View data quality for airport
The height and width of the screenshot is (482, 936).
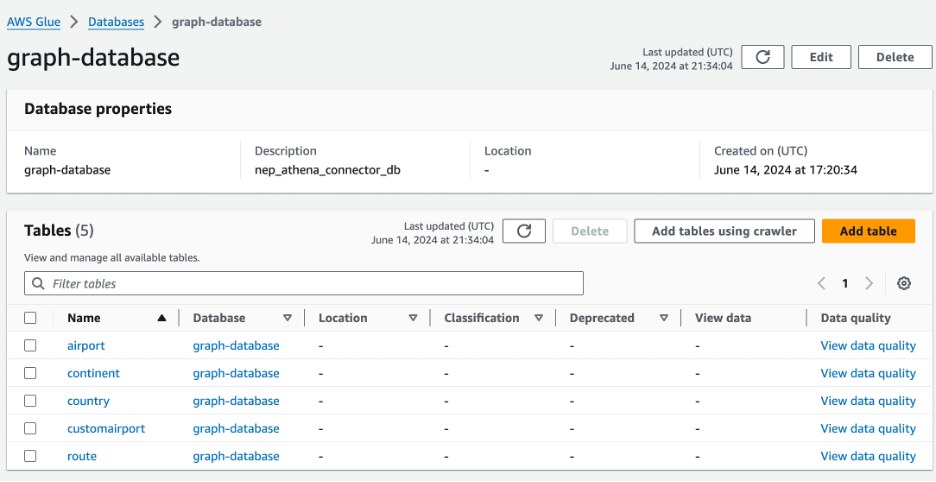868,346
